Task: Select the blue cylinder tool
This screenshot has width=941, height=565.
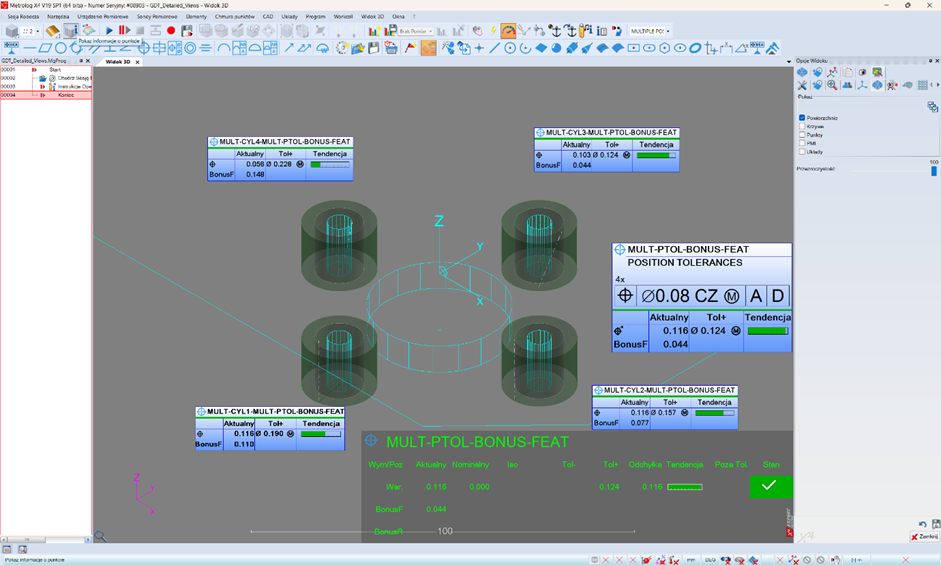Action: [x=571, y=48]
